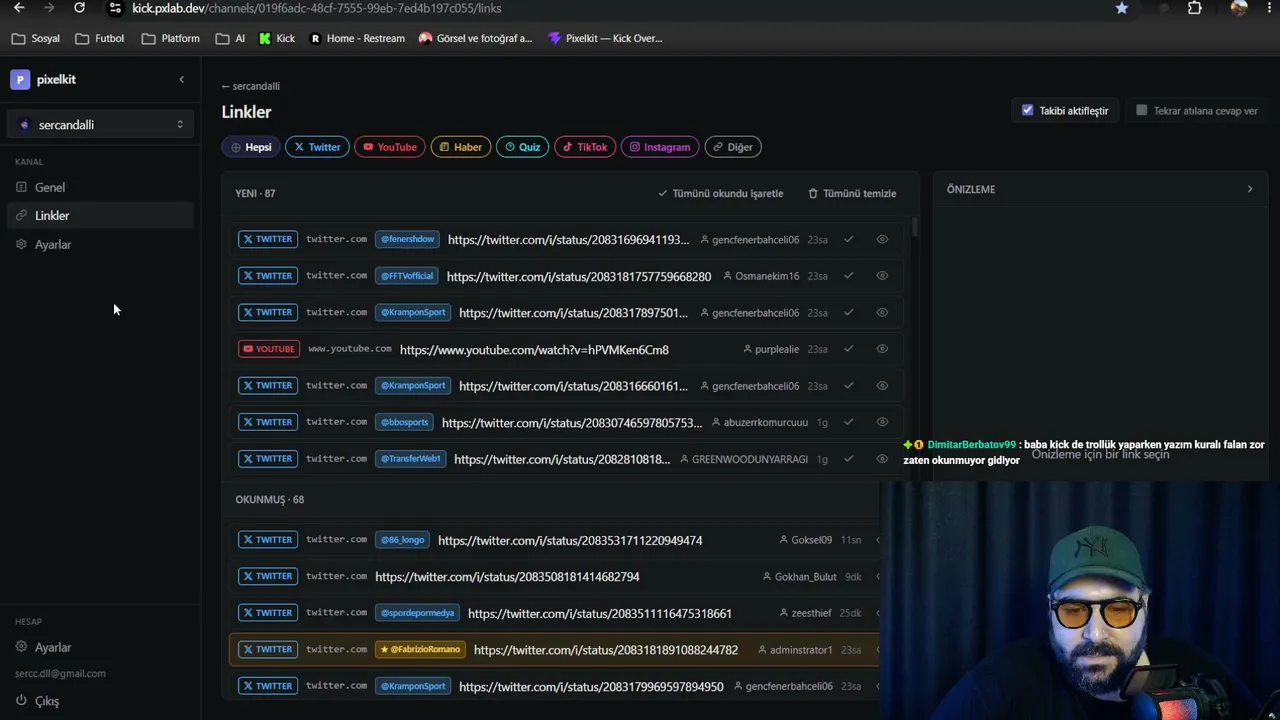The width and height of the screenshot is (1280, 720).
Task: Click the TWITTER badge on the @FabrizioRomano row
Action: (267, 649)
